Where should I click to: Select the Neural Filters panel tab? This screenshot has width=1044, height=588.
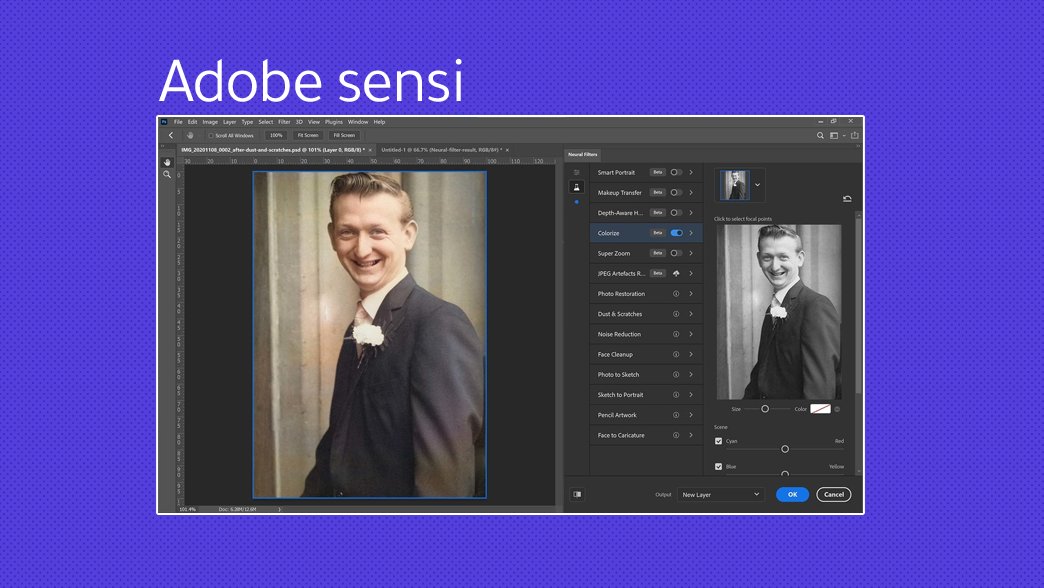coord(583,154)
